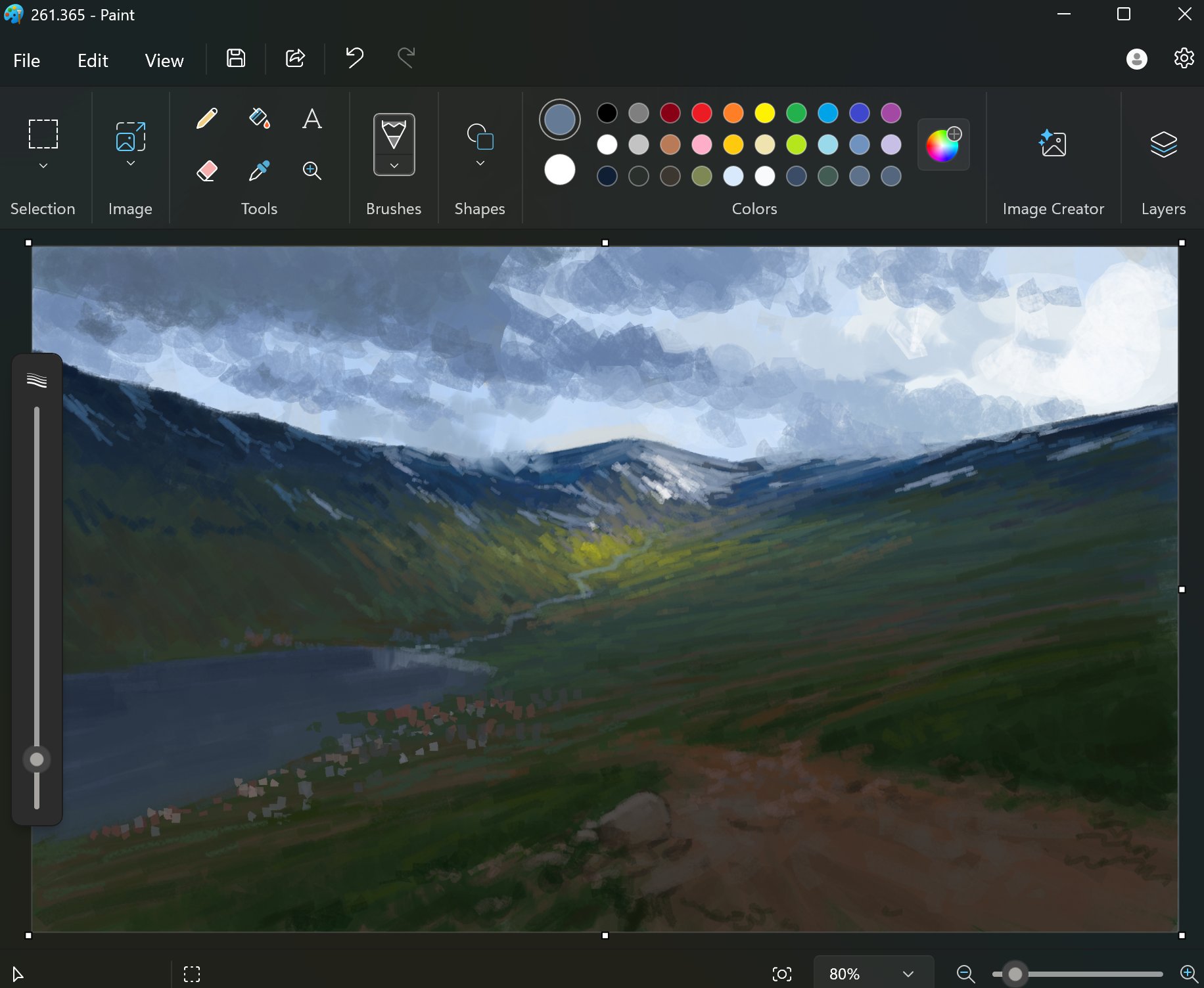Viewport: 1204px width, 988px height.
Task: Pick the dark red color swatch
Action: [x=670, y=113]
